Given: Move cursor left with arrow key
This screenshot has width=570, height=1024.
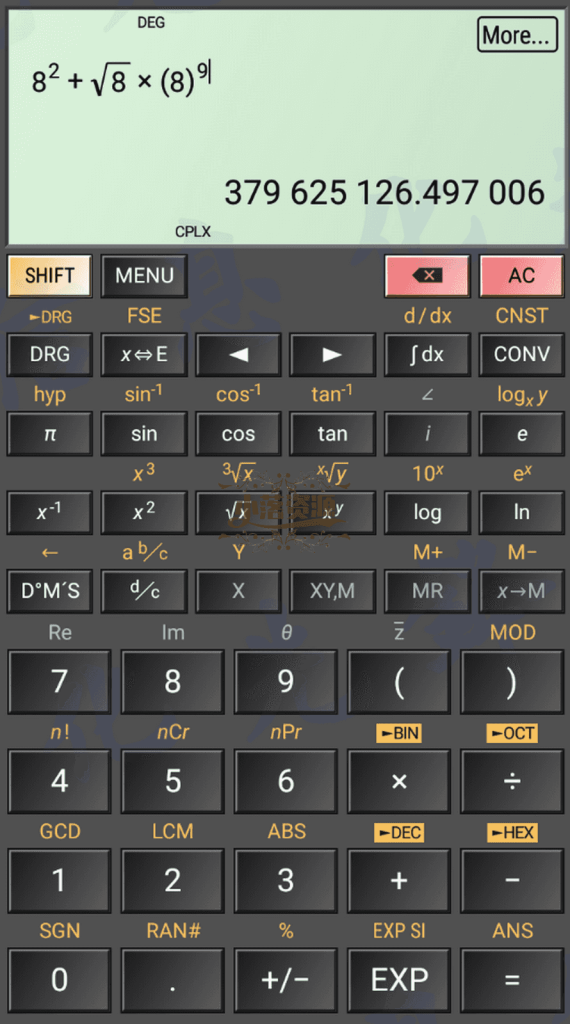Looking at the screenshot, I should (x=238, y=355).
